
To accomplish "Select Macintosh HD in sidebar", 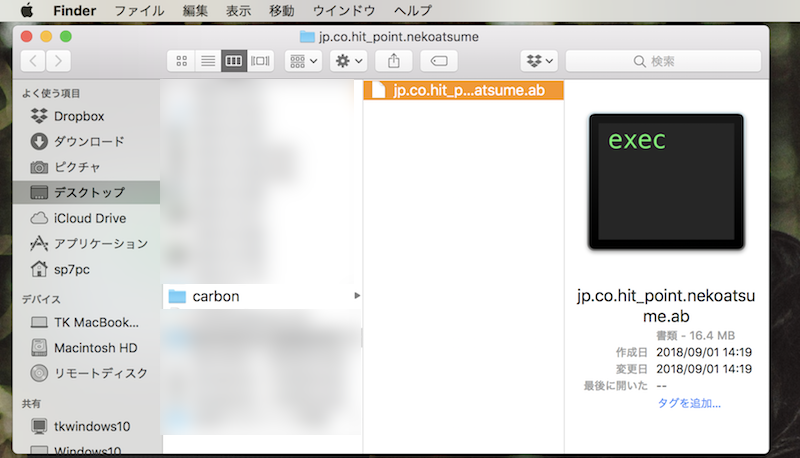I will click(x=87, y=348).
